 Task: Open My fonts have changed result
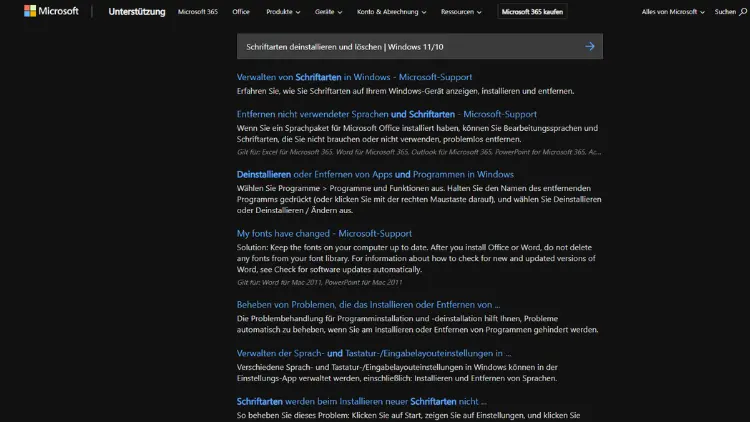pos(324,233)
